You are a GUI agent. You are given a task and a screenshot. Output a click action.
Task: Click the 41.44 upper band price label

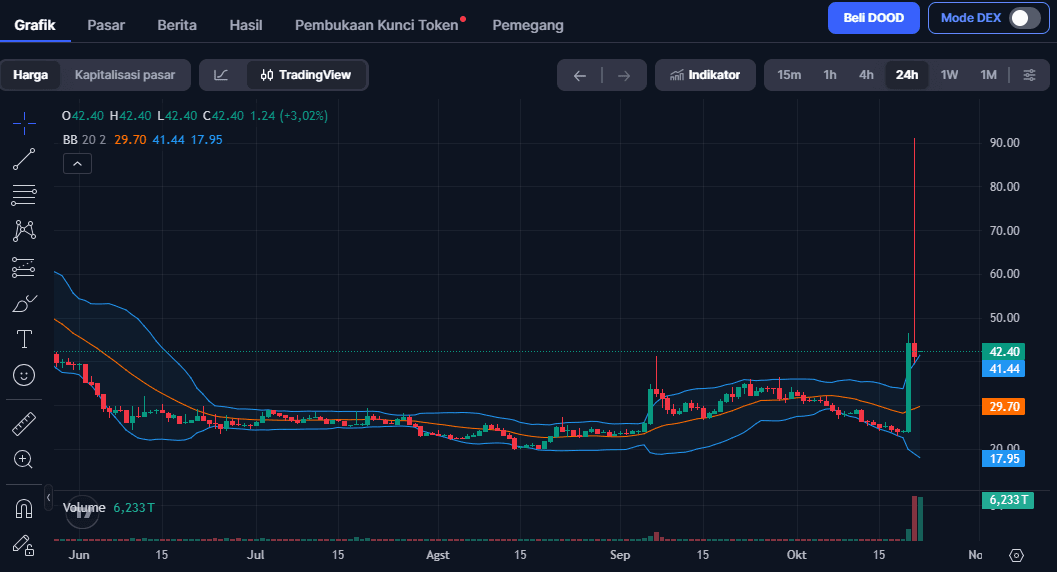1004,369
